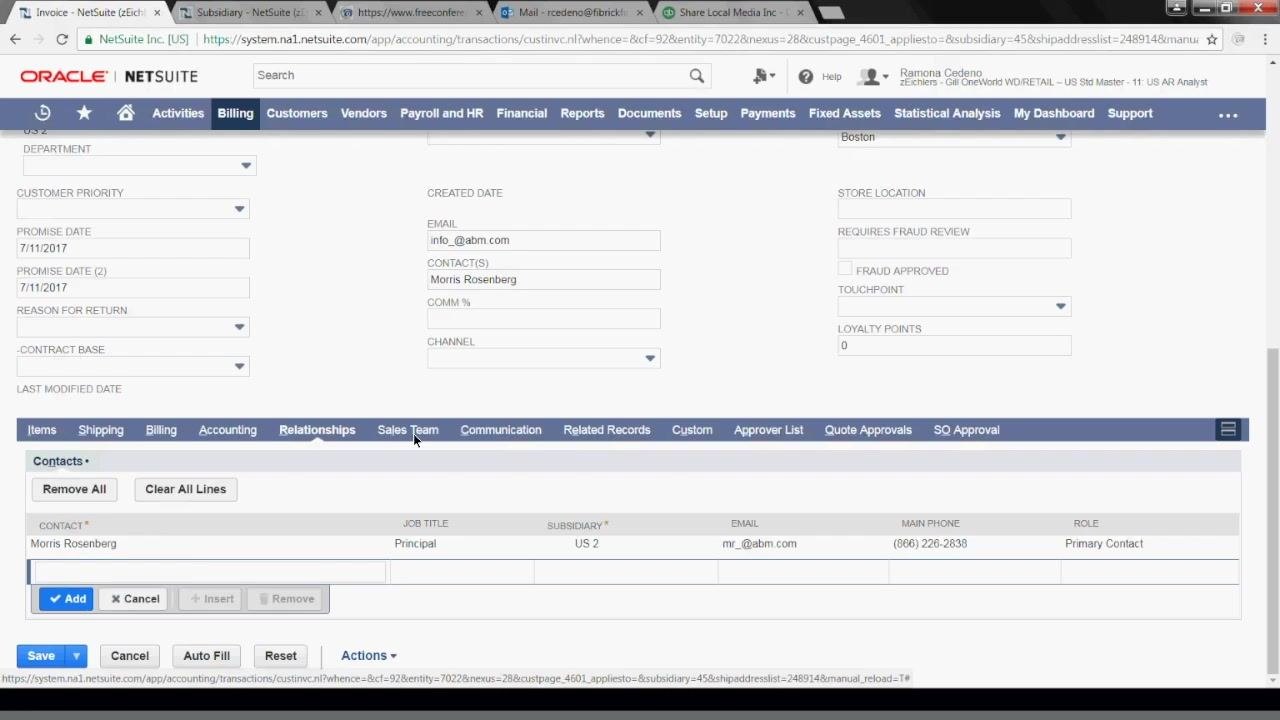This screenshot has height=720, width=1280.
Task: Click the search magnifier icon
Action: click(x=697, y=75)
